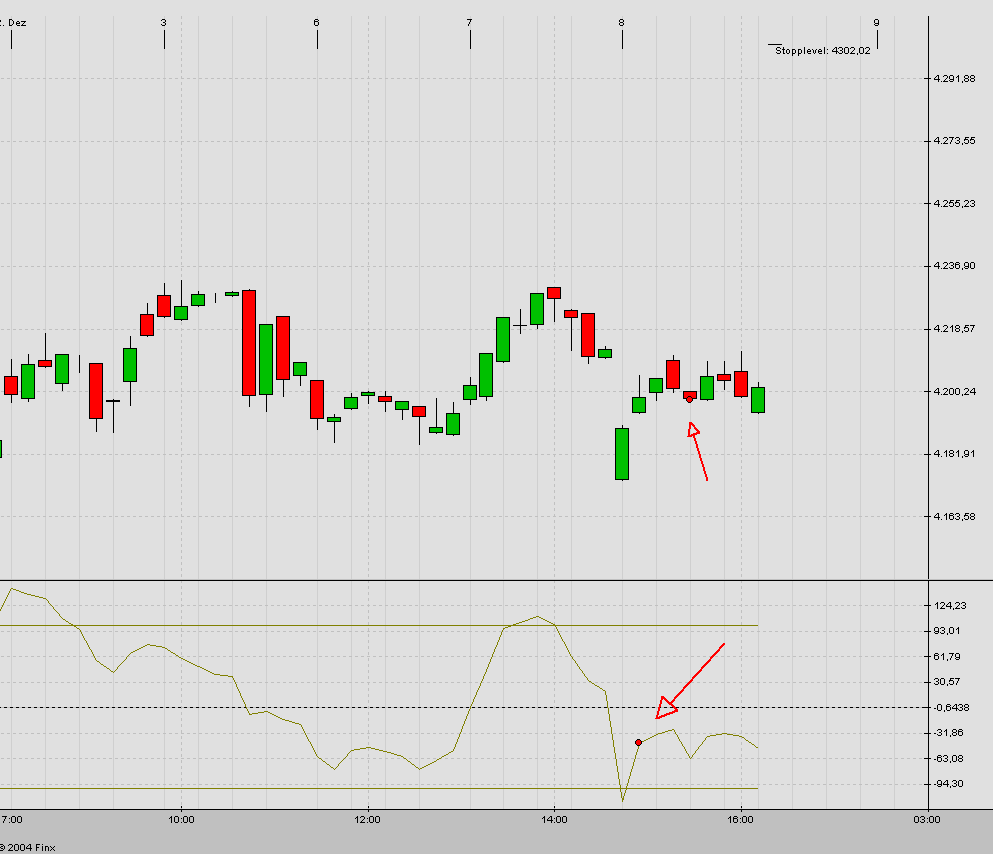Click the day 9 date marker
Screen dimensions: 993x854
click(x=877, y=23)
